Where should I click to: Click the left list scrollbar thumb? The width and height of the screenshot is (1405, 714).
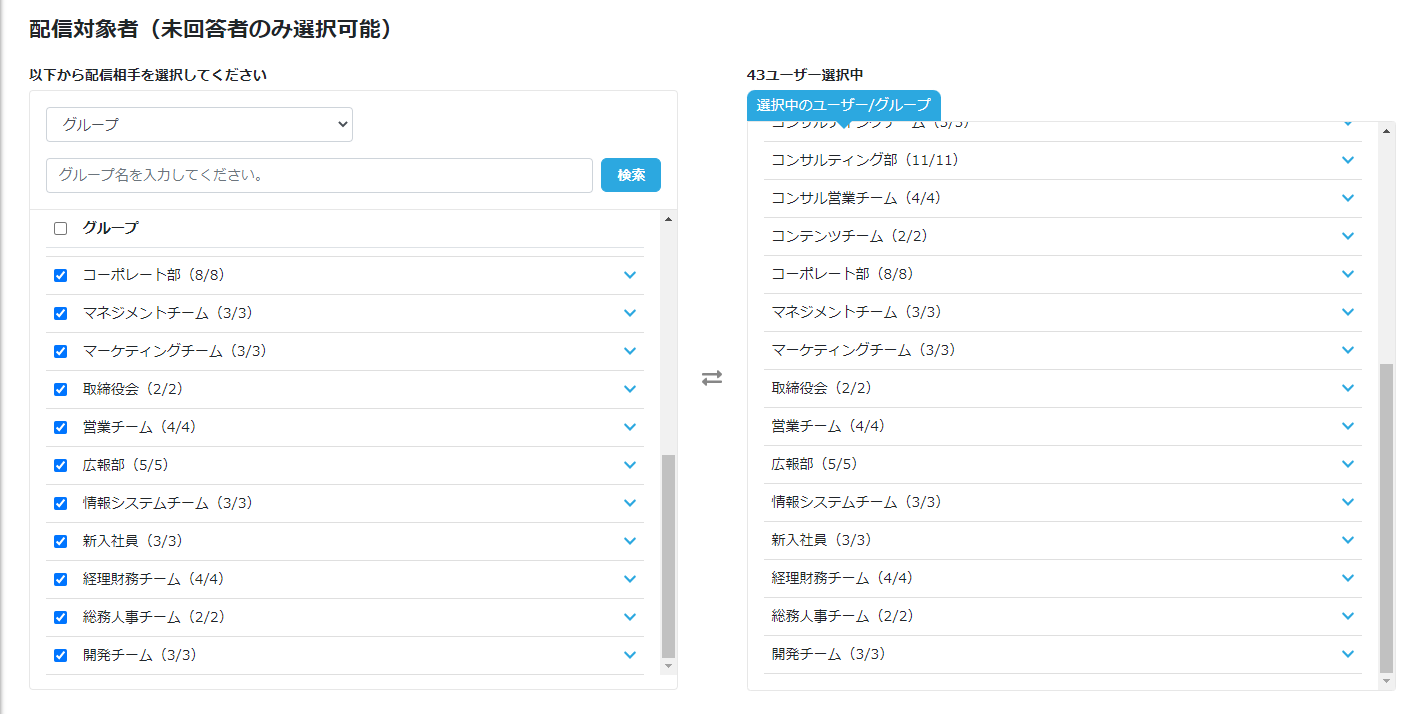click(668, 556)
